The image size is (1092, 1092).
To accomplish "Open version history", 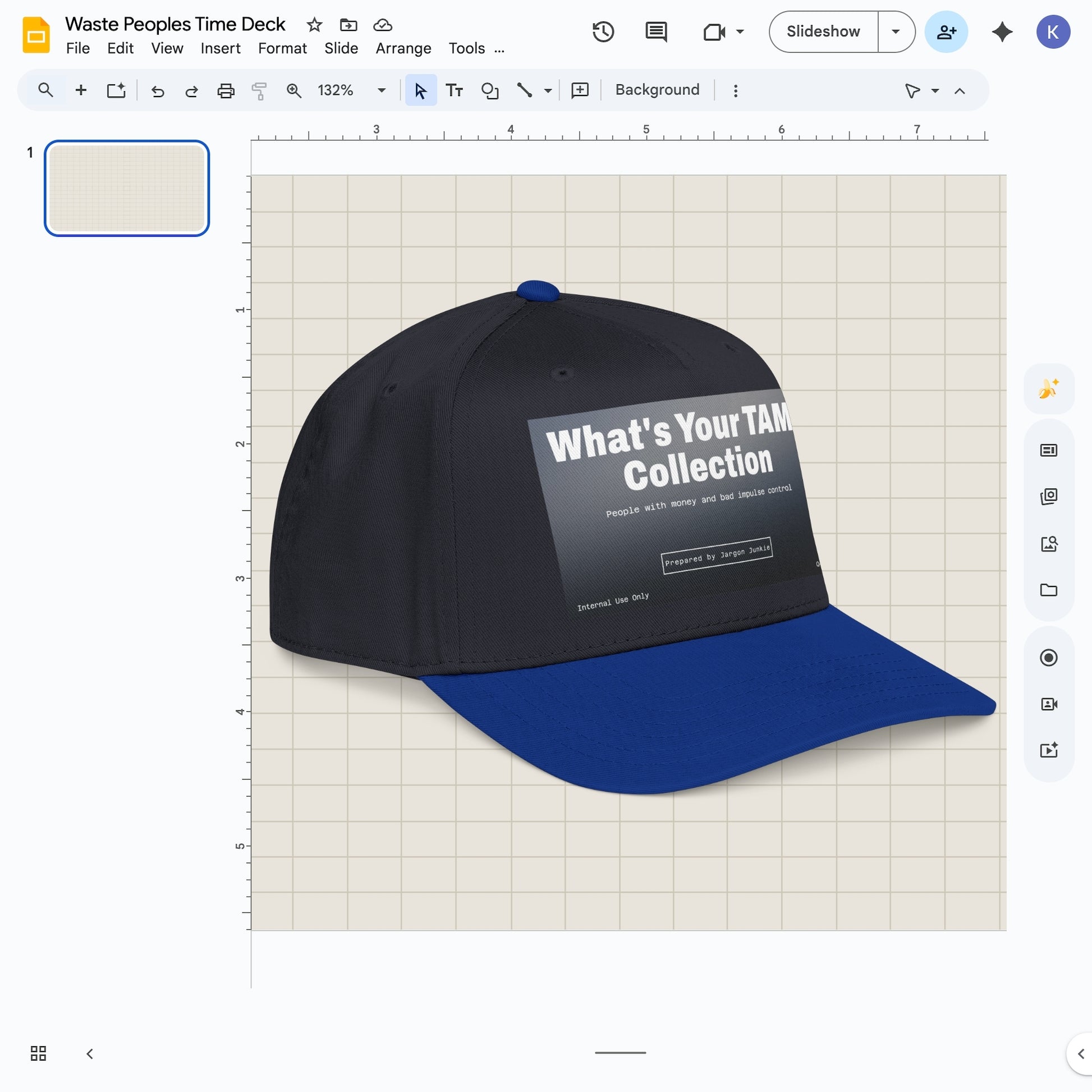I will pyautogui.click(x=603, y=31).
